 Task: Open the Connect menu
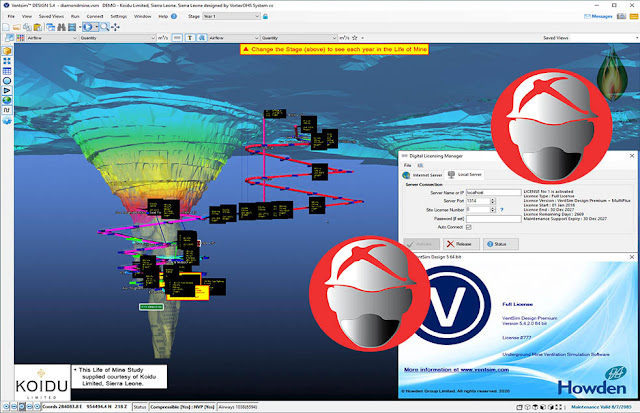point(95,16)
